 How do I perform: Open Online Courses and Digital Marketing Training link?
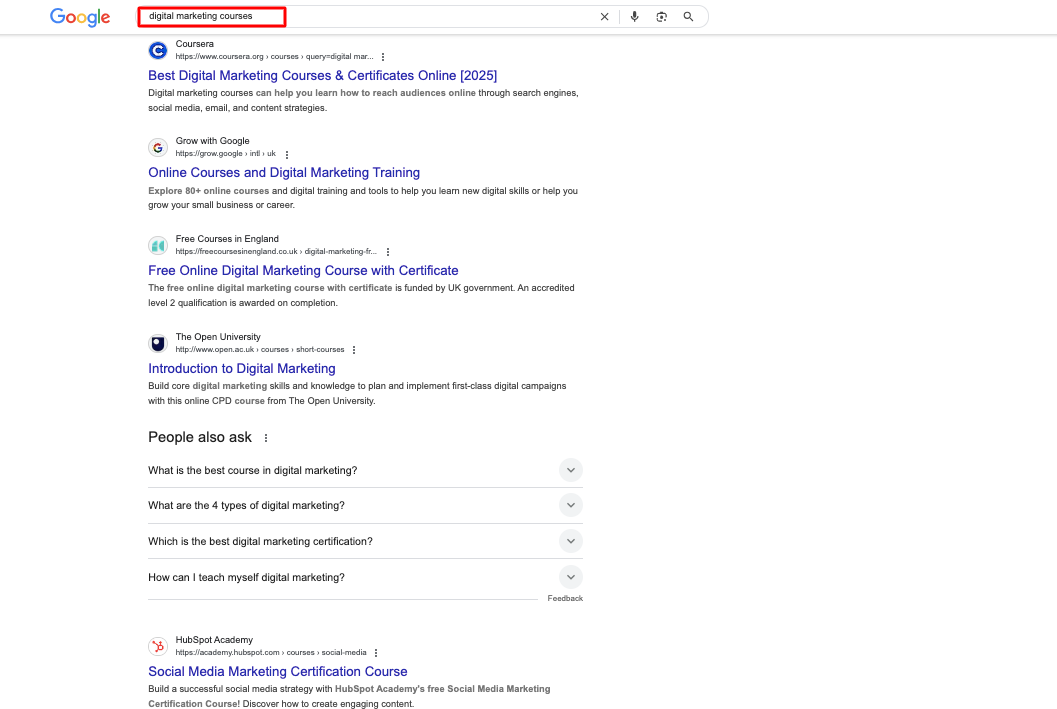click(x=284, y=173)
